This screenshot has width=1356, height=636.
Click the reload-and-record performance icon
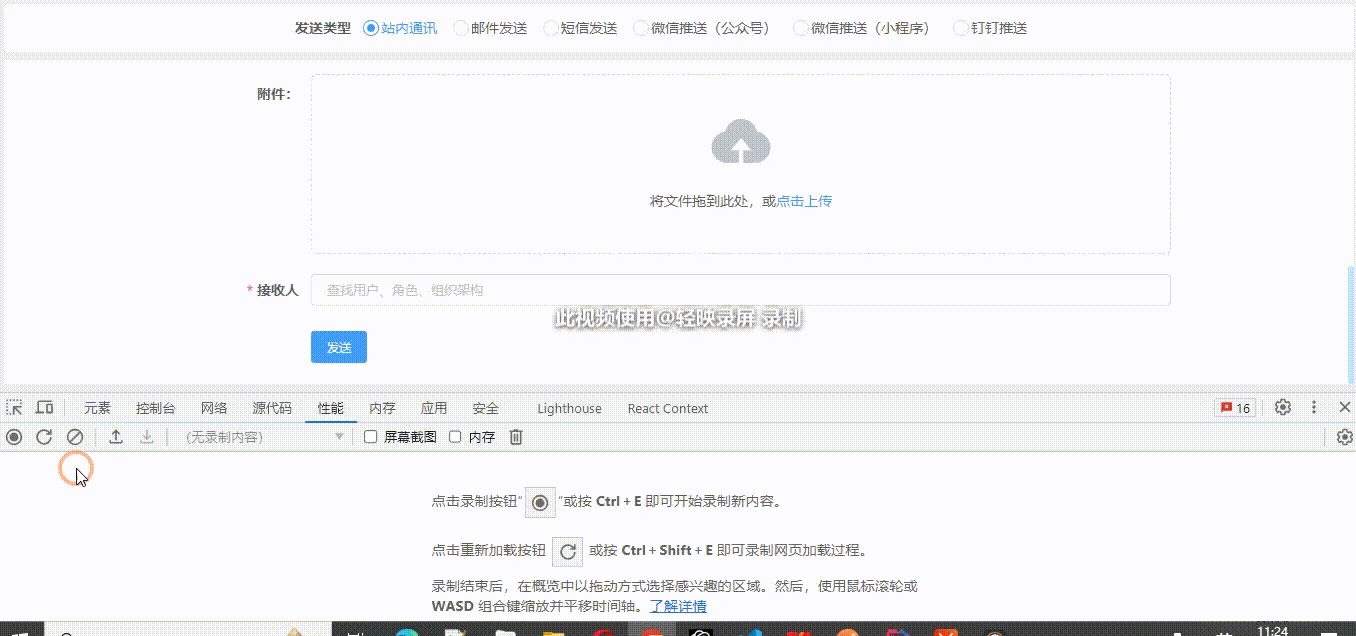[x=43, y=437]
